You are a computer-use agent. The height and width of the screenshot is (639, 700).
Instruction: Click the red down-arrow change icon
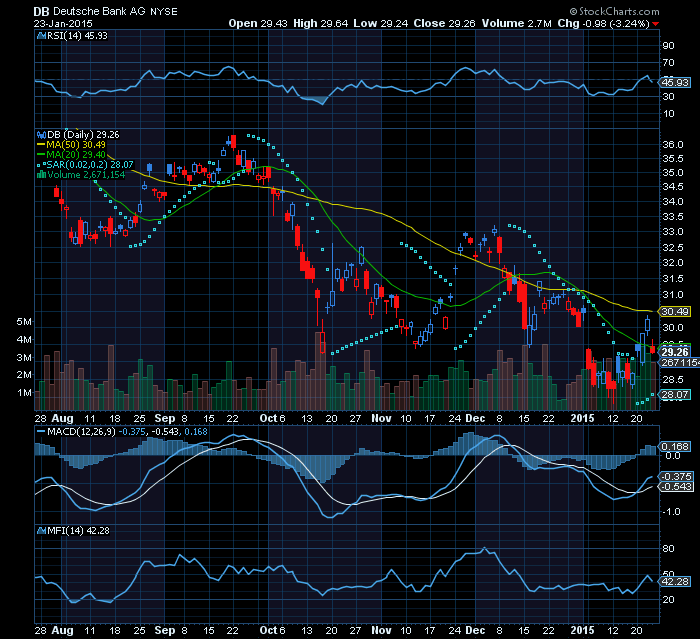click(655, 24)
